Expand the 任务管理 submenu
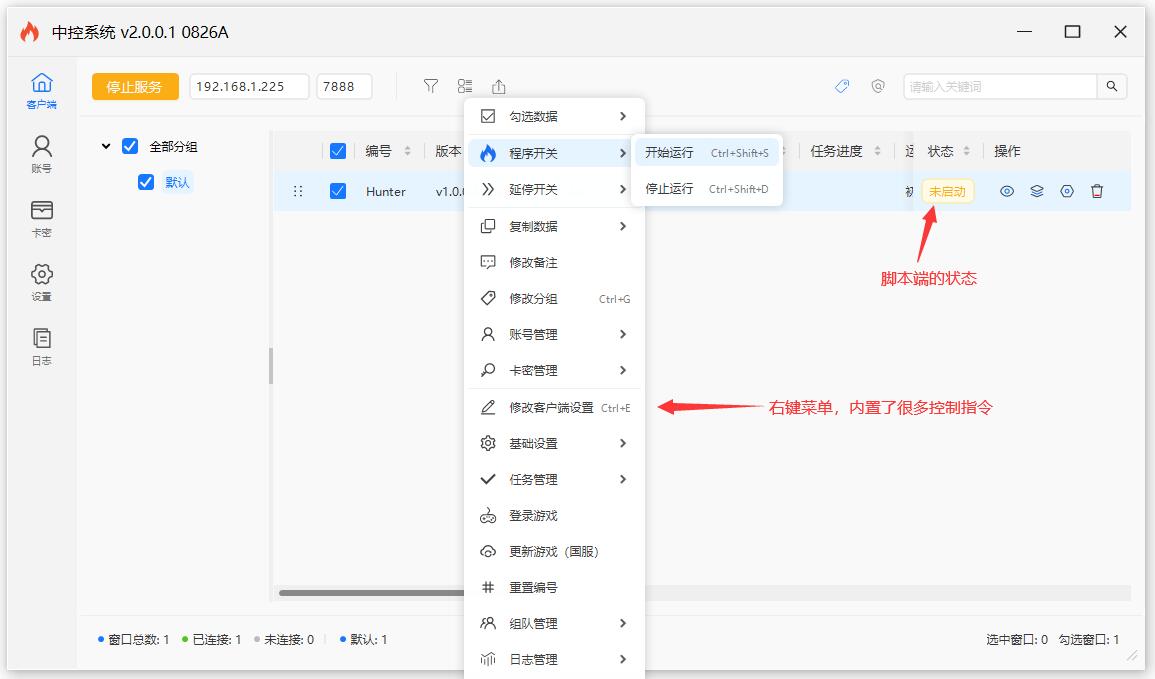The image size is (1155, 679). [555, 479]
